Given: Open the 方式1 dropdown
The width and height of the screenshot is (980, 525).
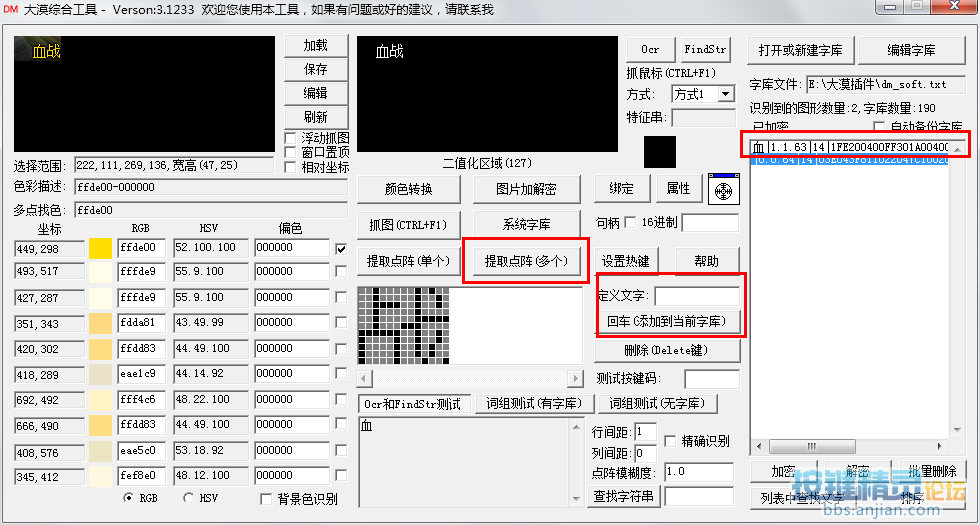Looking at the screenshot, I should (x=726, y=94).
